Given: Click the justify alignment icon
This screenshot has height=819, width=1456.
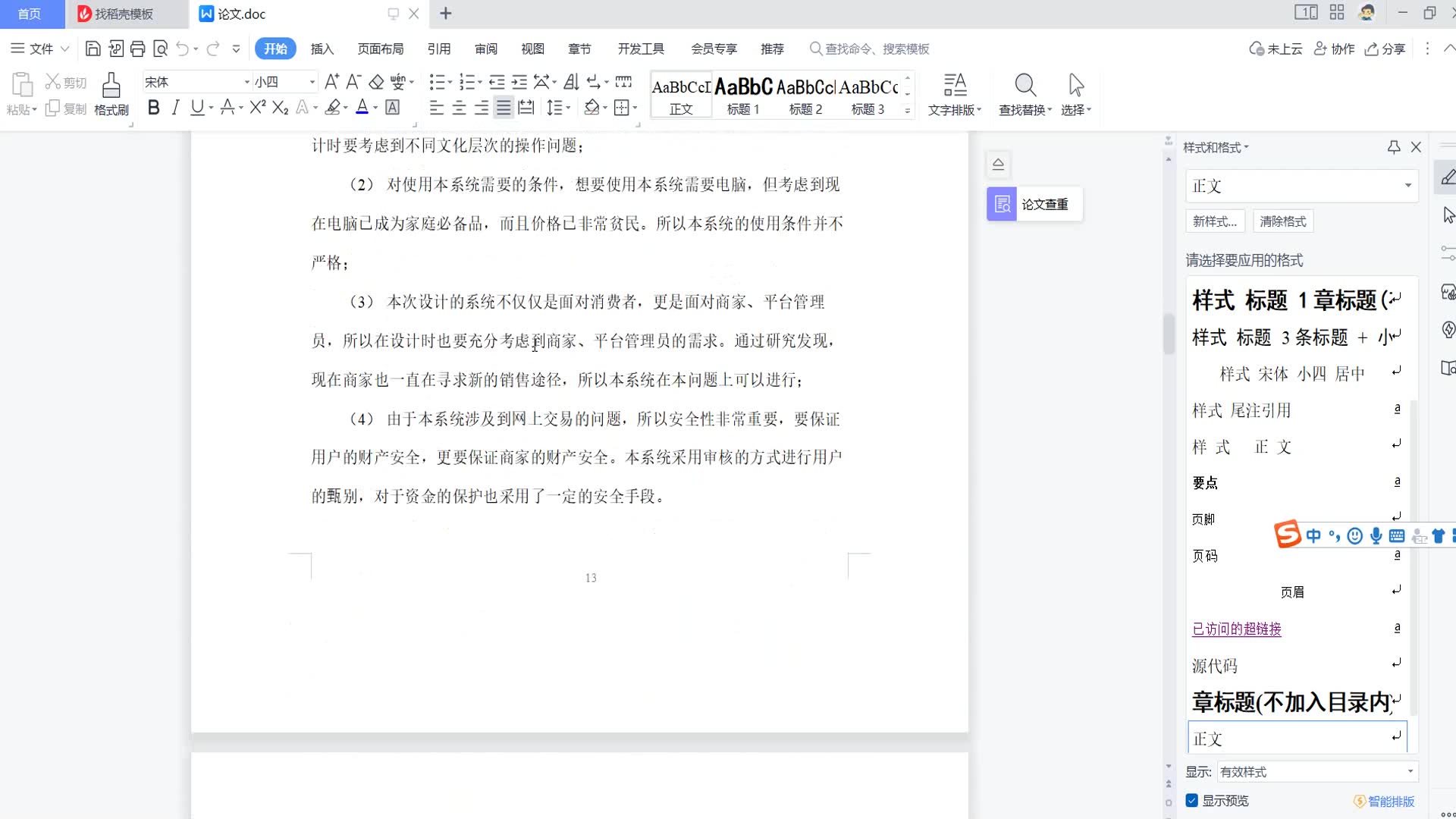Looking at the screenshot, I should pyautogui.click(x=503, y=108).
